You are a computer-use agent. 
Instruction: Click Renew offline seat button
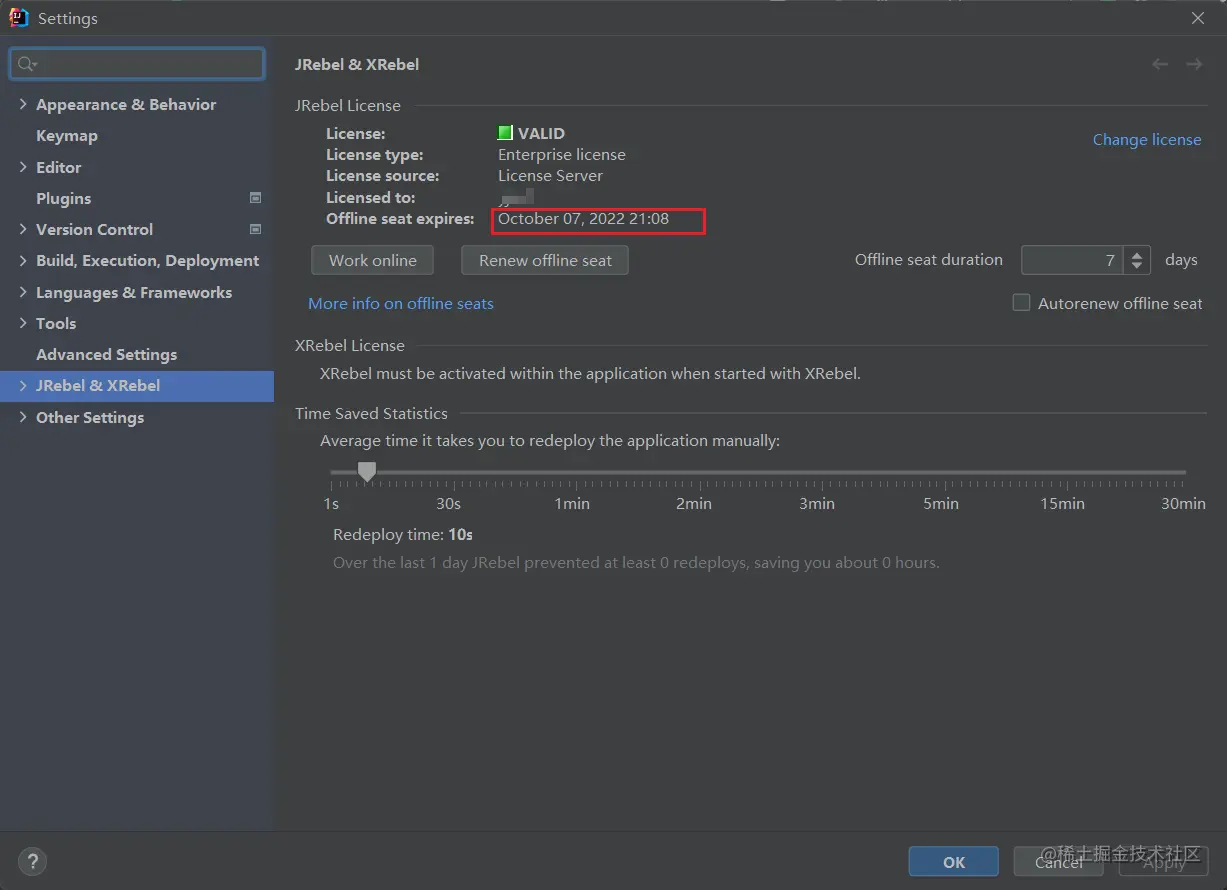point(545,260)
